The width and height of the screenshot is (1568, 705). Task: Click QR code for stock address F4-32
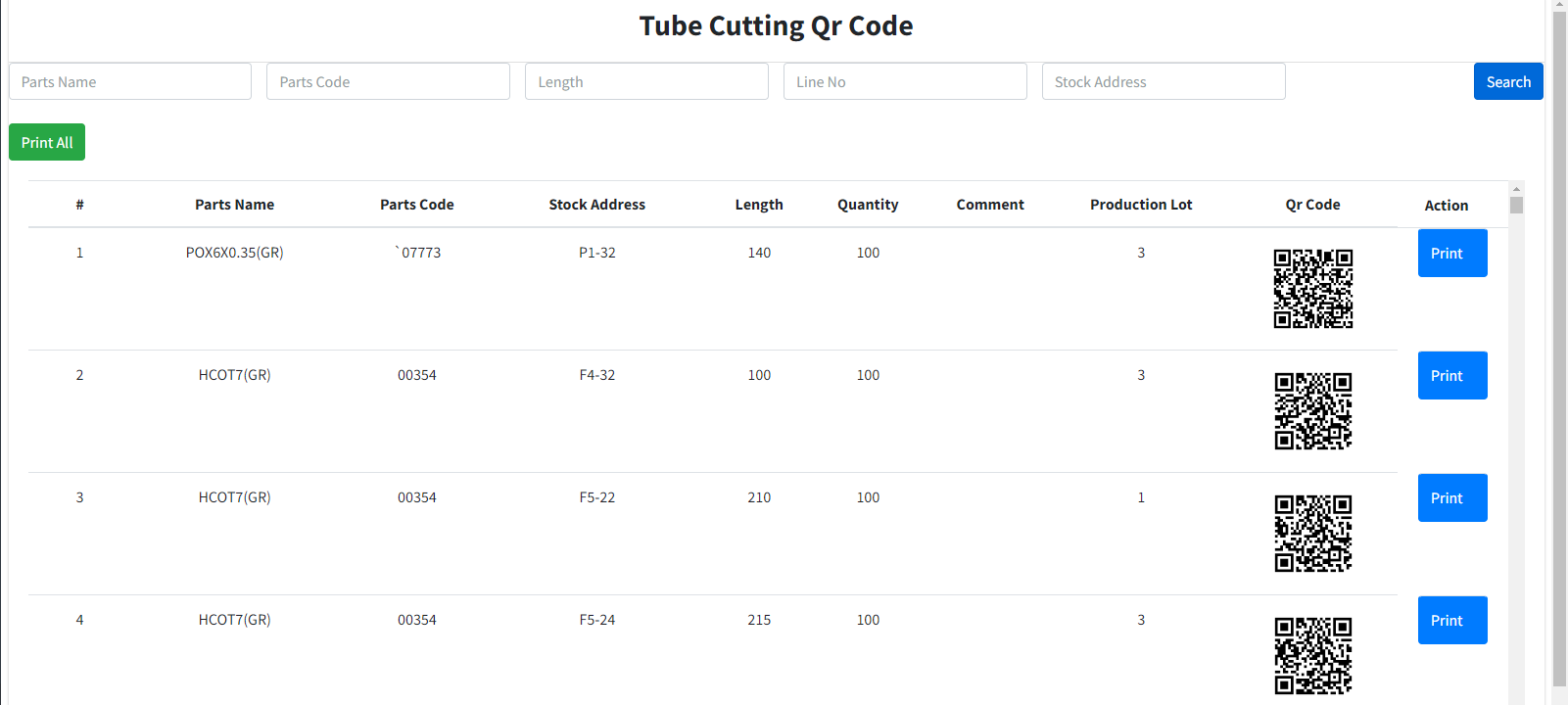point(1312,411)
